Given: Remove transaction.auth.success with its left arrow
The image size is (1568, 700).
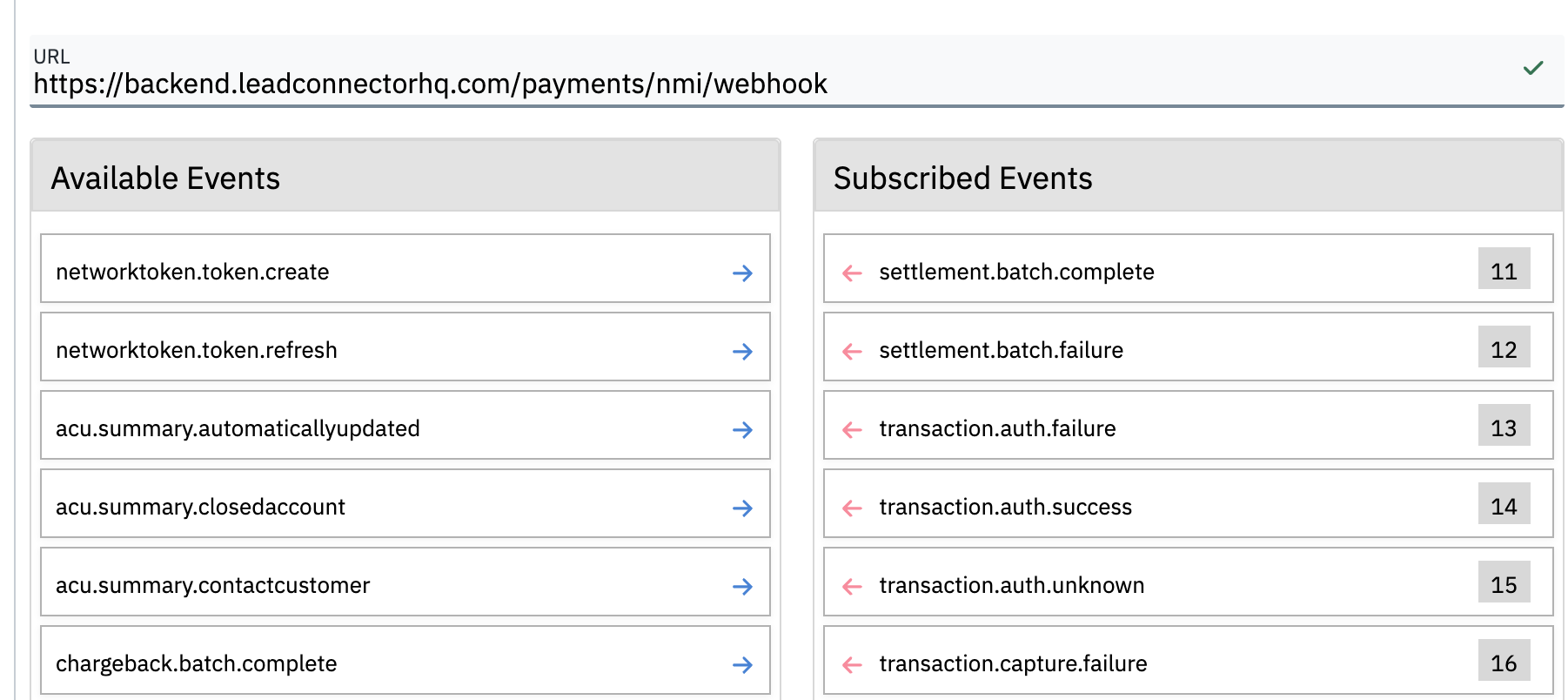Looking at the screenshot, I should (853, 508).
